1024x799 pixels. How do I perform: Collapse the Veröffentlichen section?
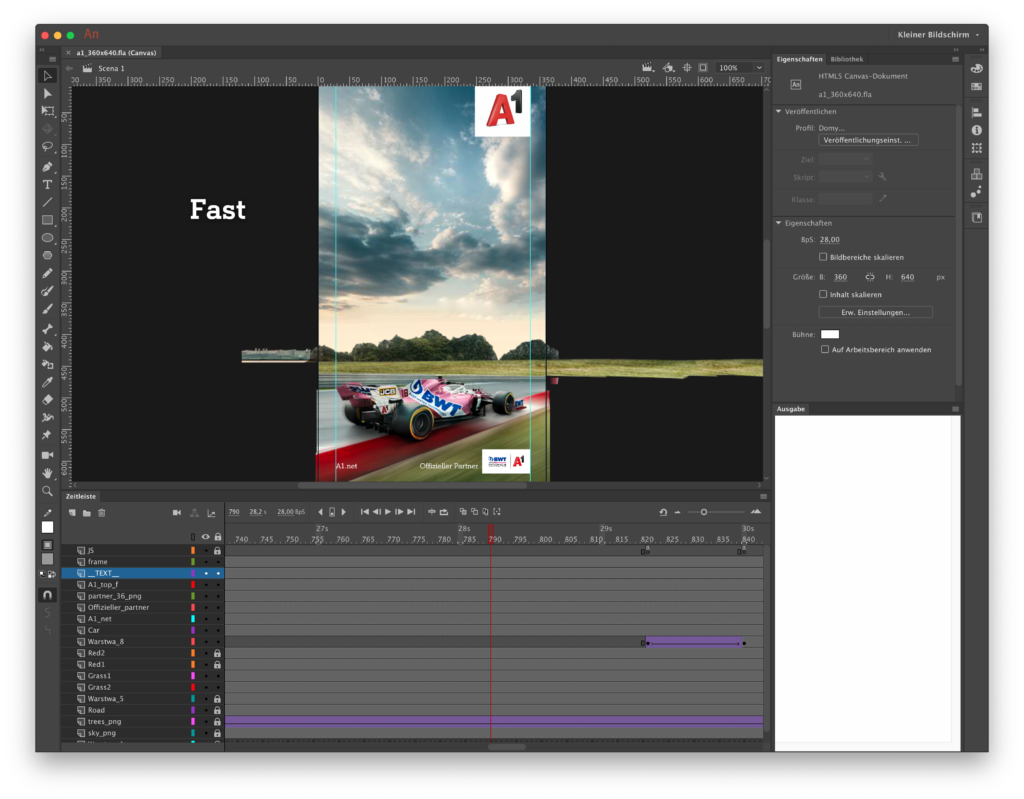[x=778, y=111]
